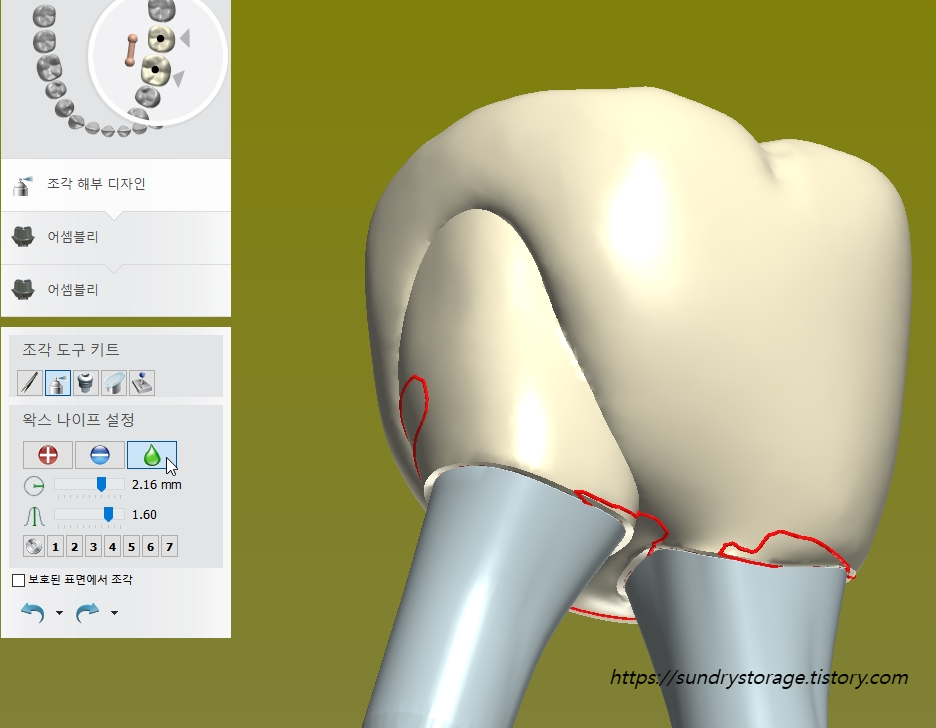936x728 pixels.
Task: Select the upper highlighted tooth in overview
Action: click(x=161, y=39)
